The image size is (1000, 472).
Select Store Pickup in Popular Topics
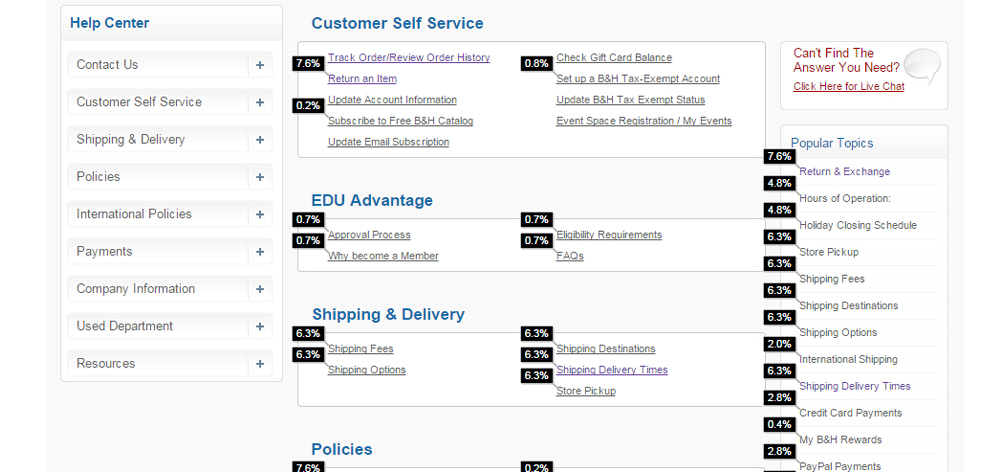(828, 252)
